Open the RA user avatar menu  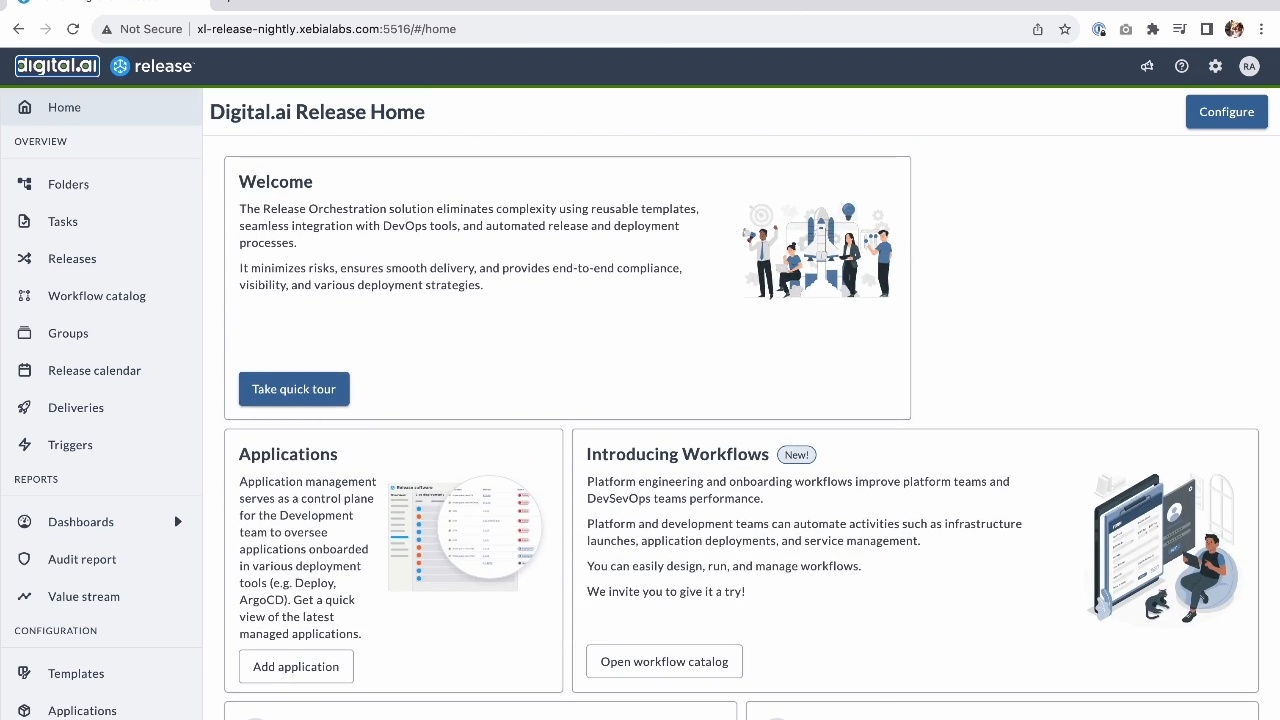(x=1249, y=66)
